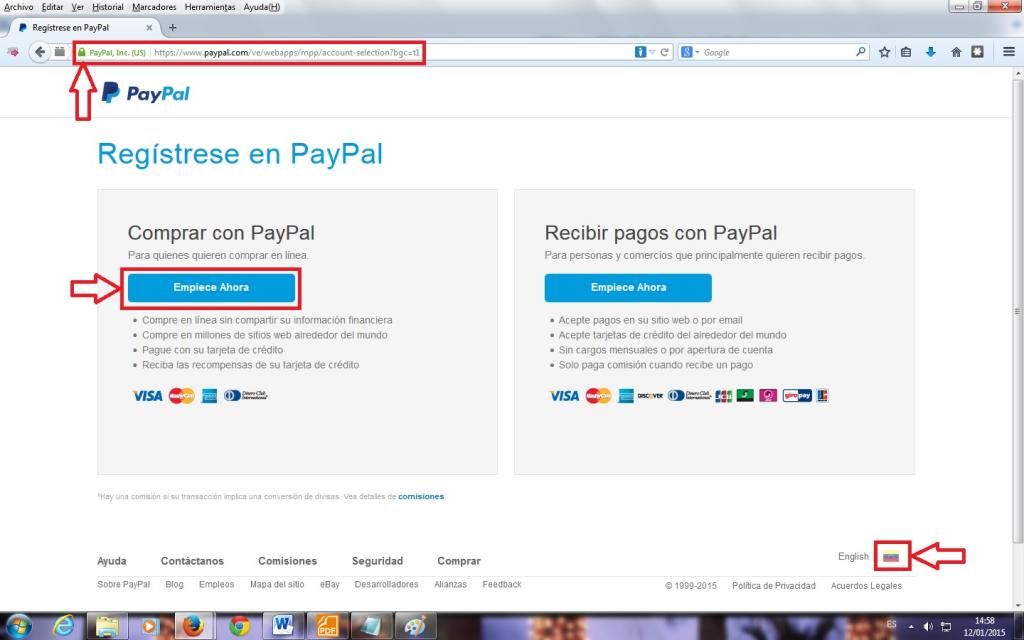
Task: Open the Comisiones footer heading link
Action: click(x=287, y=561)
